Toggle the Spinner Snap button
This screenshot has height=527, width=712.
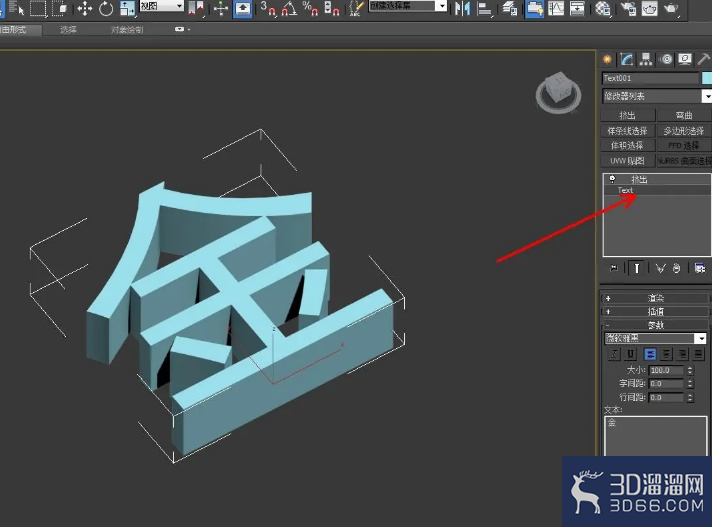point(332,9)
